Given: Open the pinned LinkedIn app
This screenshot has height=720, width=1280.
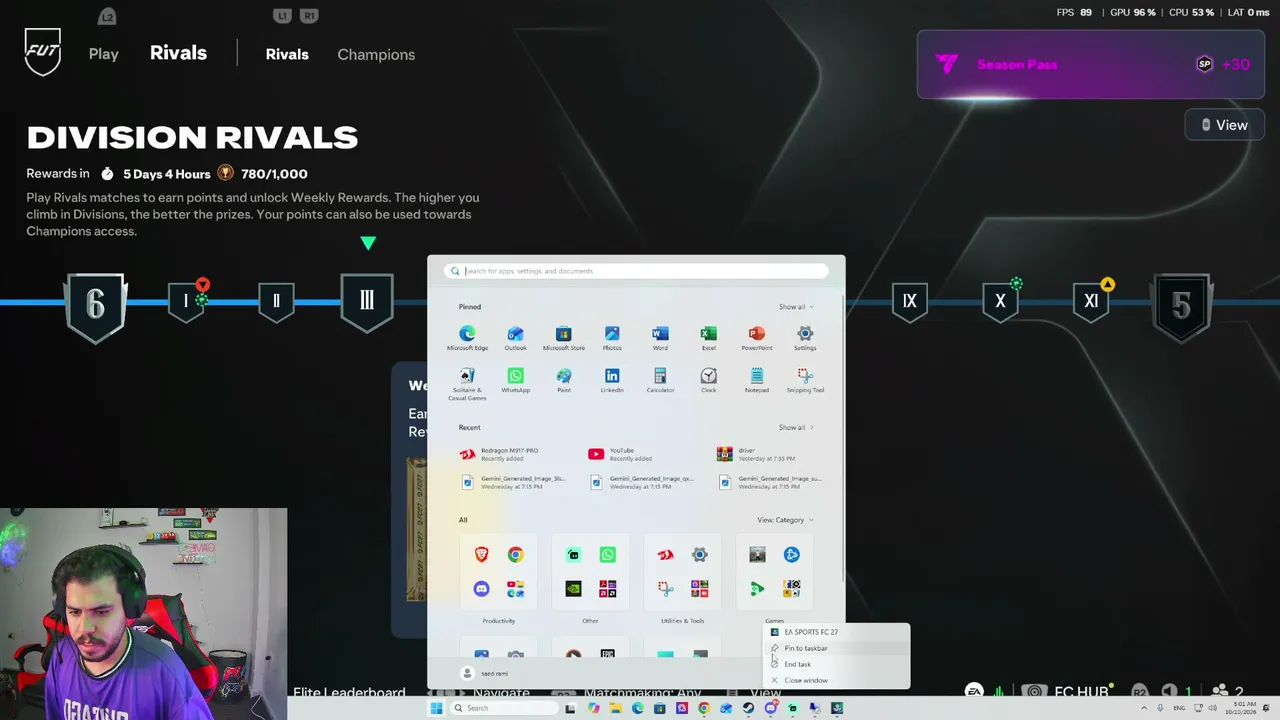Looking at the screenshot, I should coord(612,380).
